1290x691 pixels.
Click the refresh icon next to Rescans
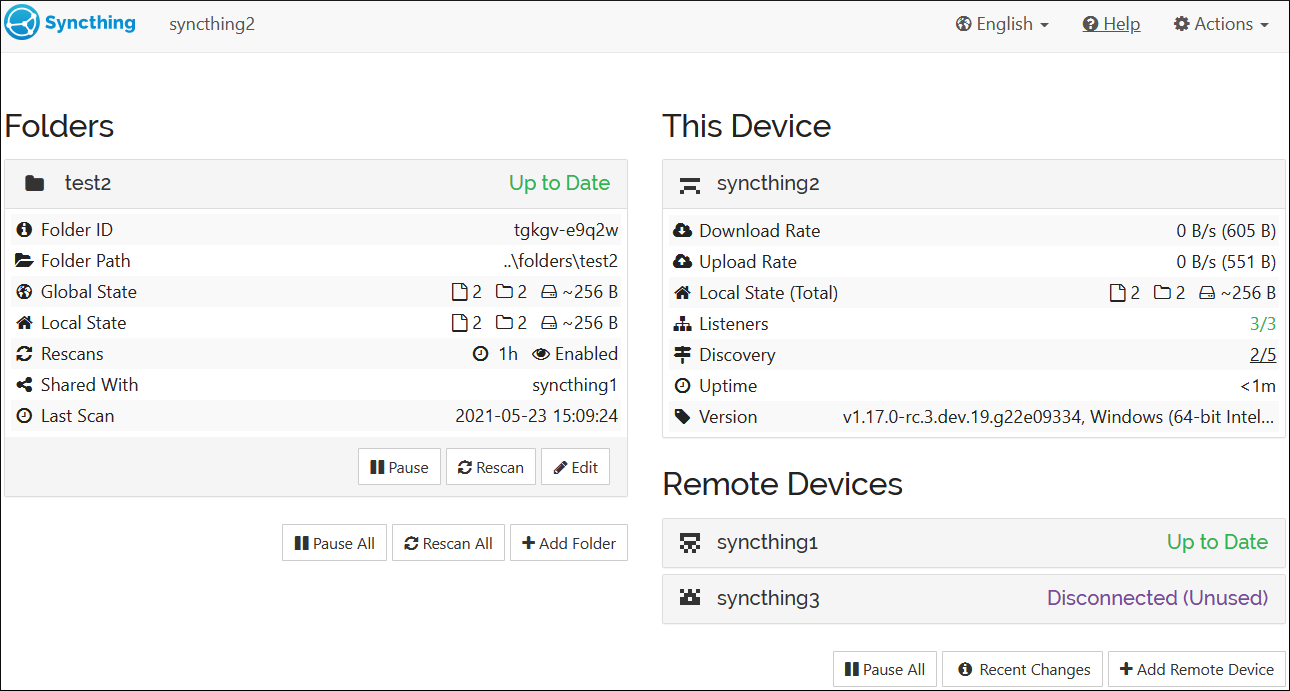tap(25, 354)
